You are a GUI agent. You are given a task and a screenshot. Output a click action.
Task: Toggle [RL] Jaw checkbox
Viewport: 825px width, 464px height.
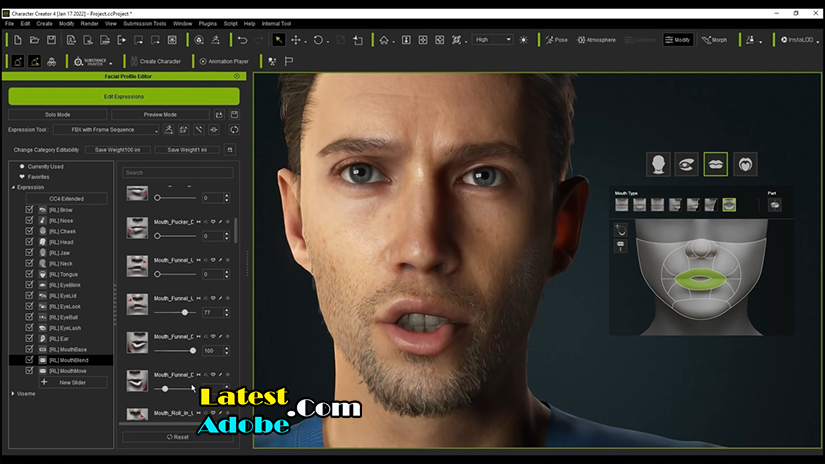[x=29, y=253]
